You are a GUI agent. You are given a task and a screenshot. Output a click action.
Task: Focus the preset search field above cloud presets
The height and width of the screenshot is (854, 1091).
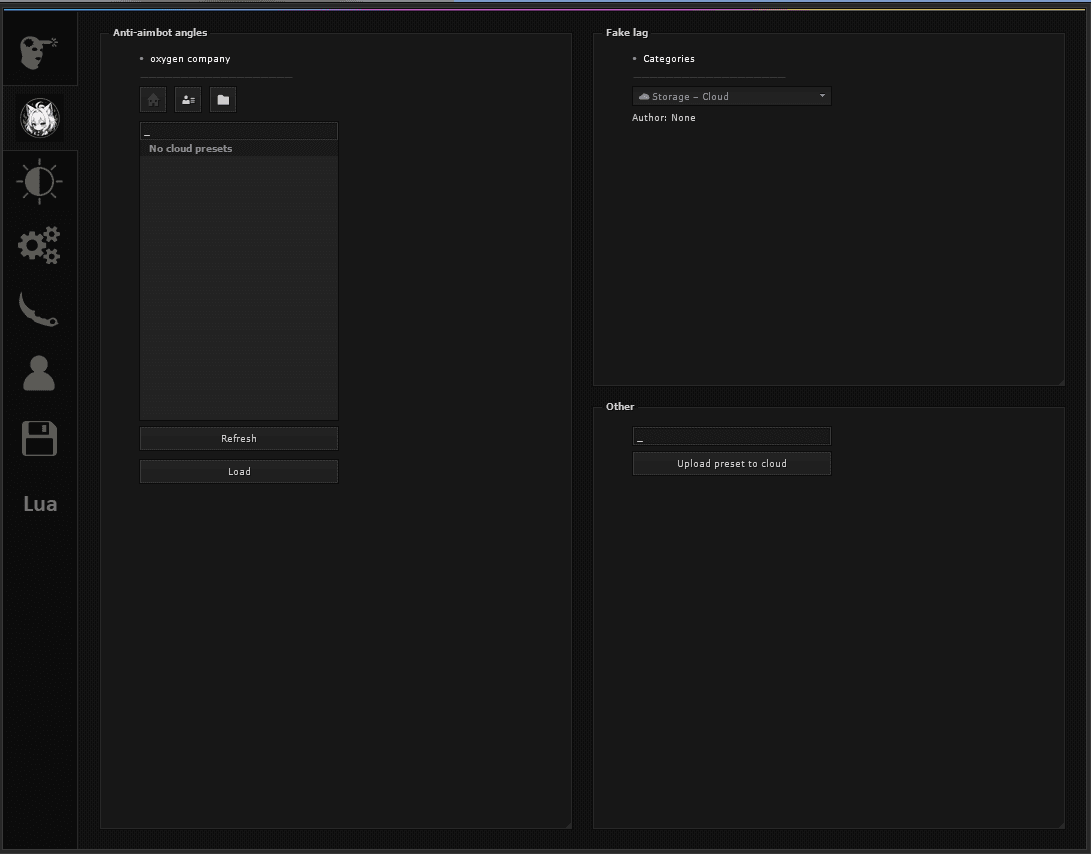(239, 131)
